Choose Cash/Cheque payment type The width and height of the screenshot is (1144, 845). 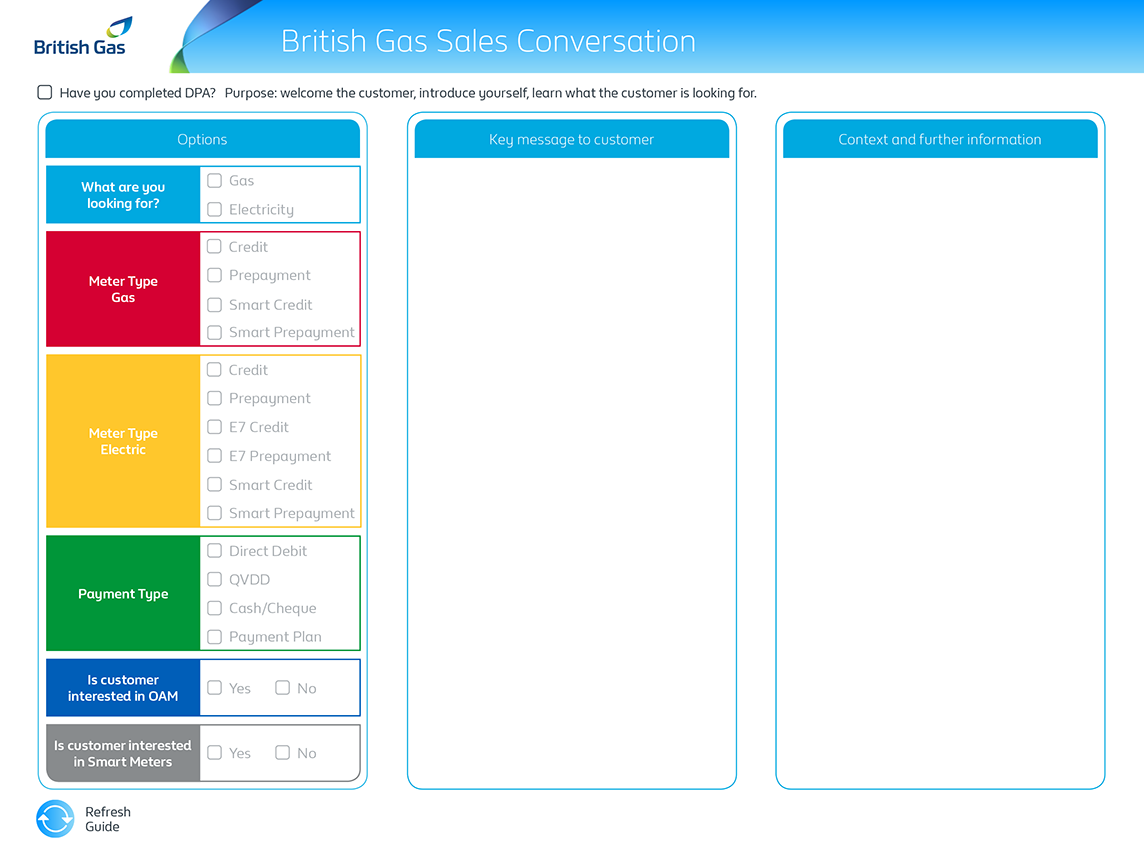(x=214, y=608)
